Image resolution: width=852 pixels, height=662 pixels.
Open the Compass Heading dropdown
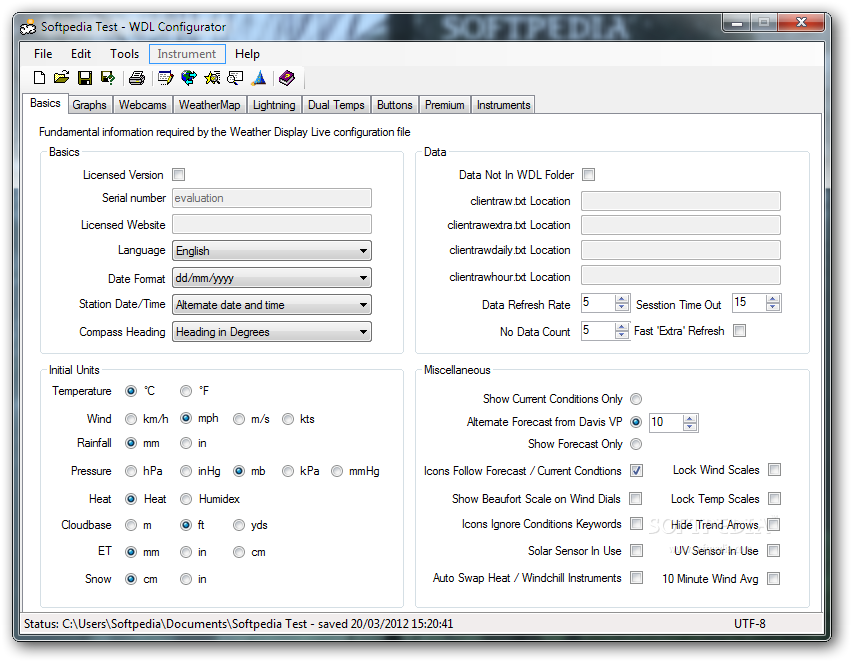[272, 332]
